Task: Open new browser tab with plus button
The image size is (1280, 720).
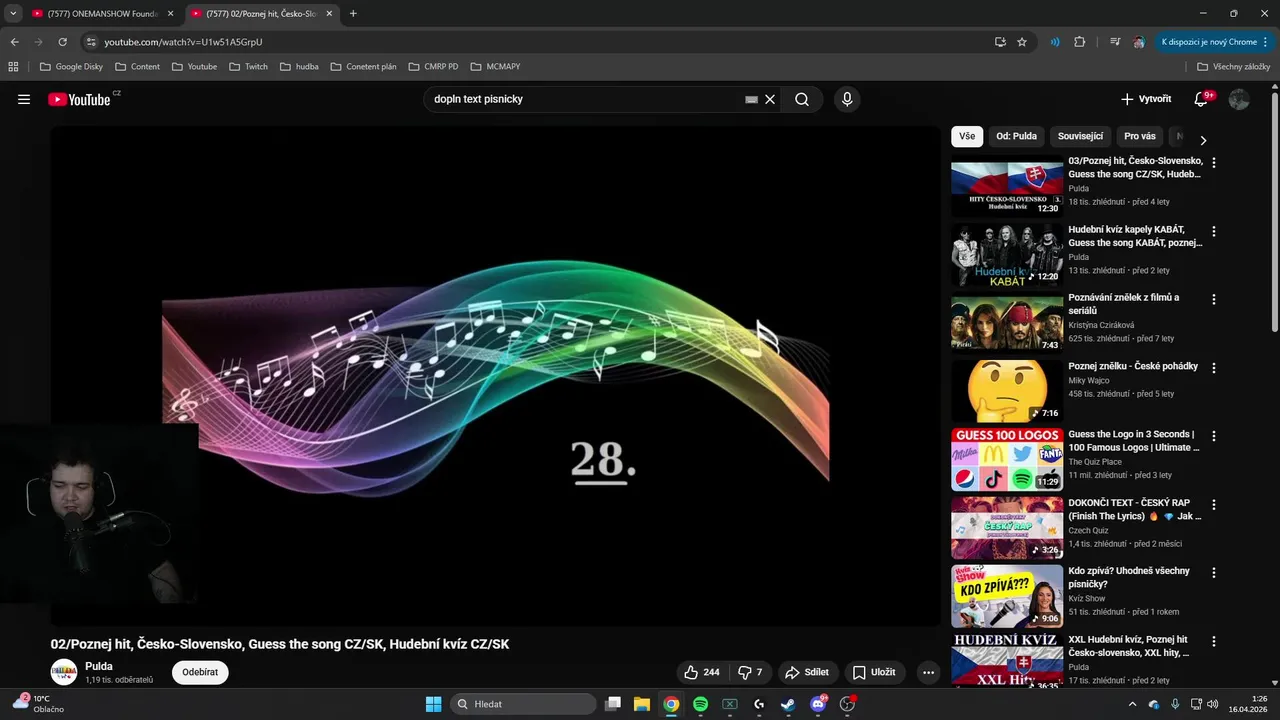Action: (x=353, y=14)
